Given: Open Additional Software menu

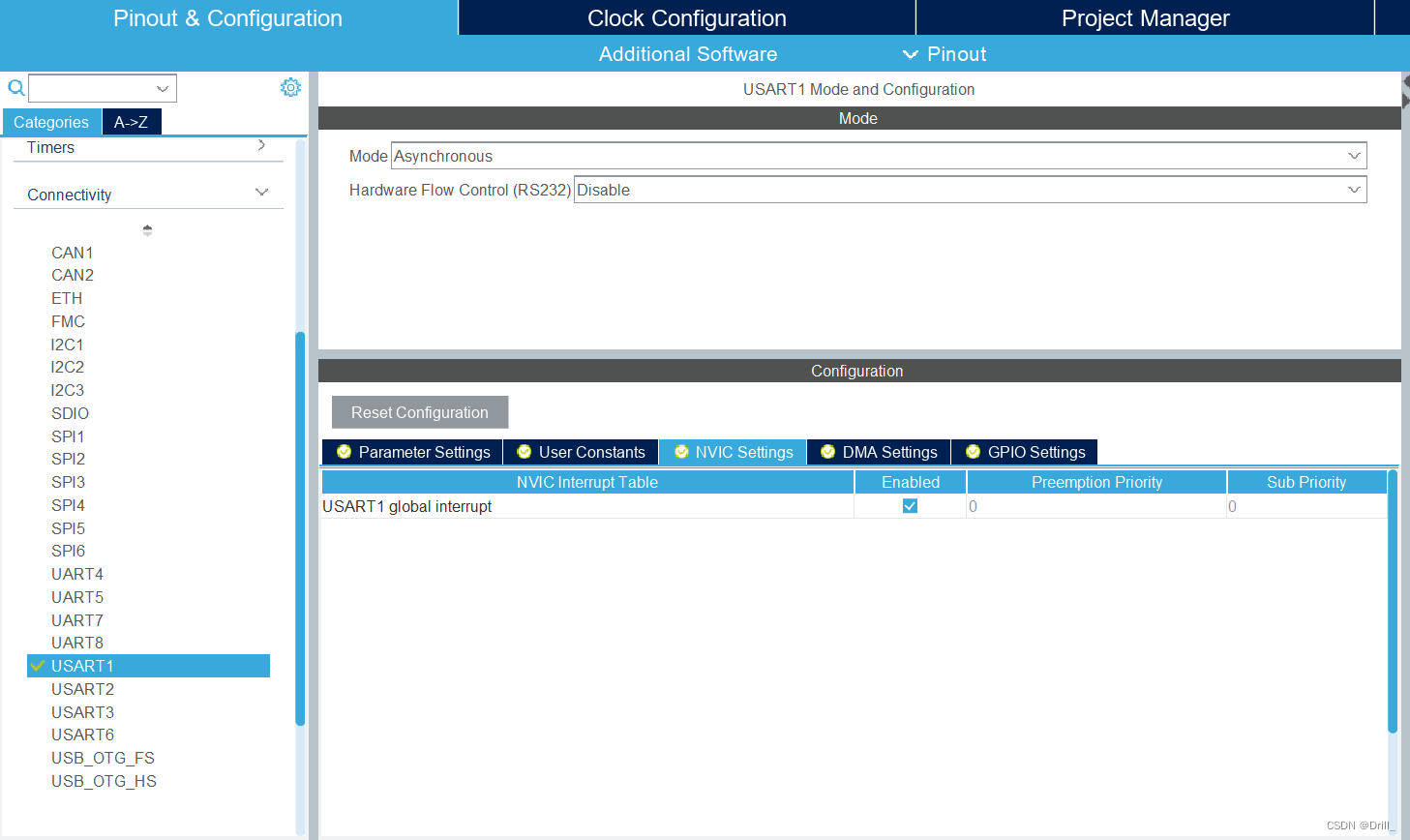Looking at the screenshot, I should 688,54.
